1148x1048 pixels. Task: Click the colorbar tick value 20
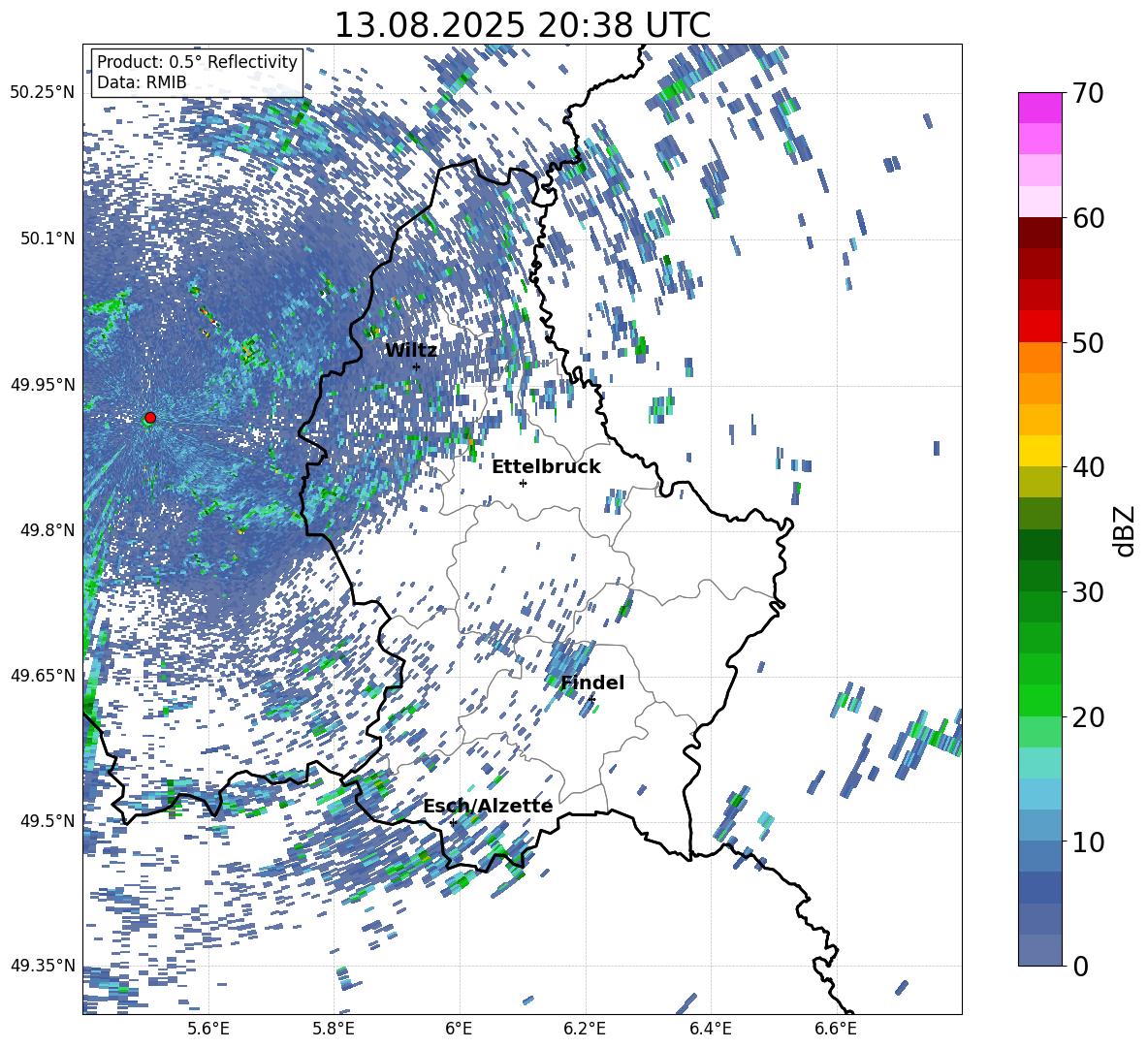tap(1088, 717)
